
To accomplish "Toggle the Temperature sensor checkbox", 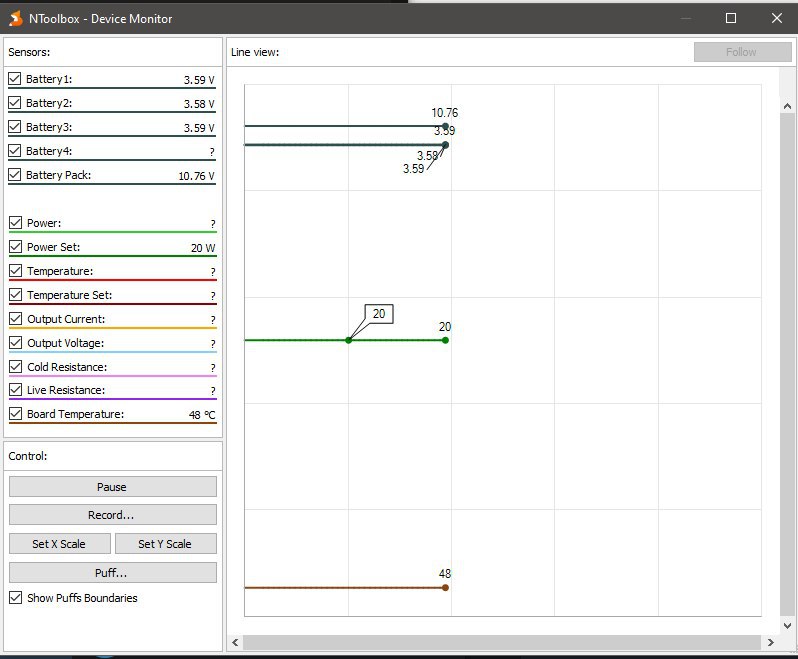I will (x=16, y=271).
